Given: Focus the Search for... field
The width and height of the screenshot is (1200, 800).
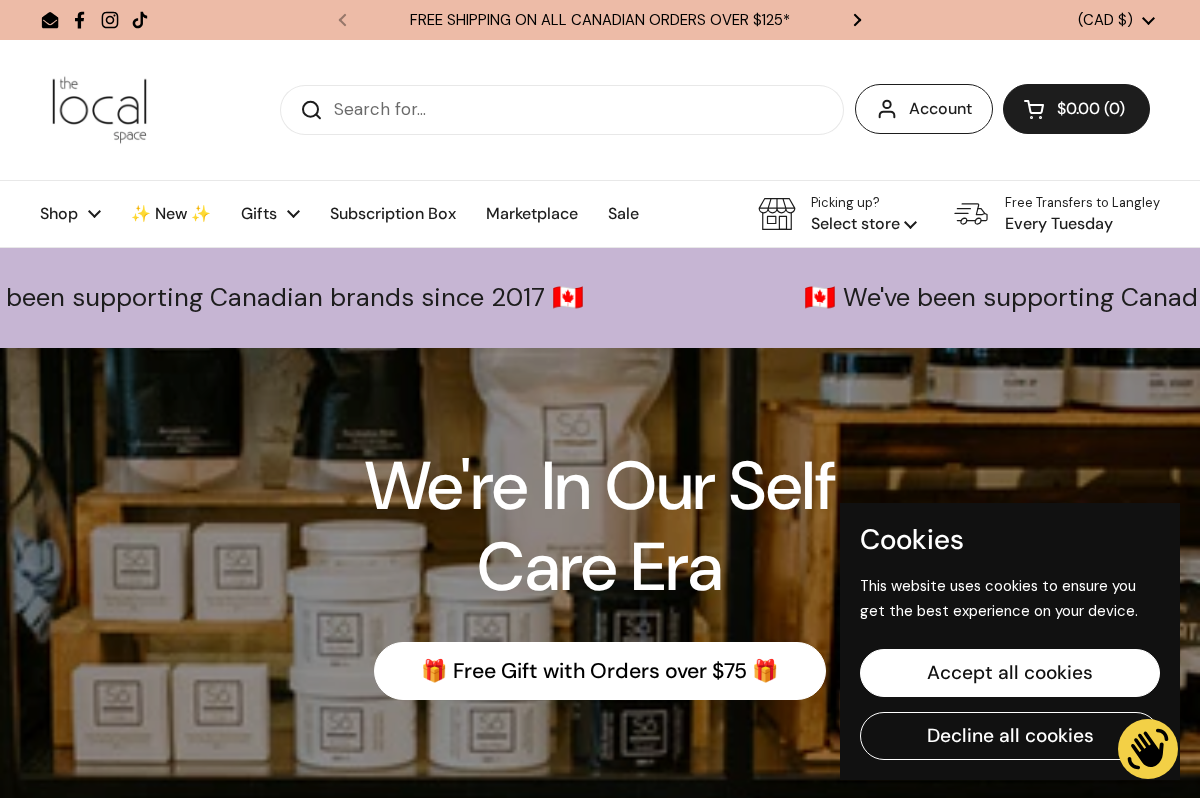Looking at the screenshot, I should (x=580, y=110).
